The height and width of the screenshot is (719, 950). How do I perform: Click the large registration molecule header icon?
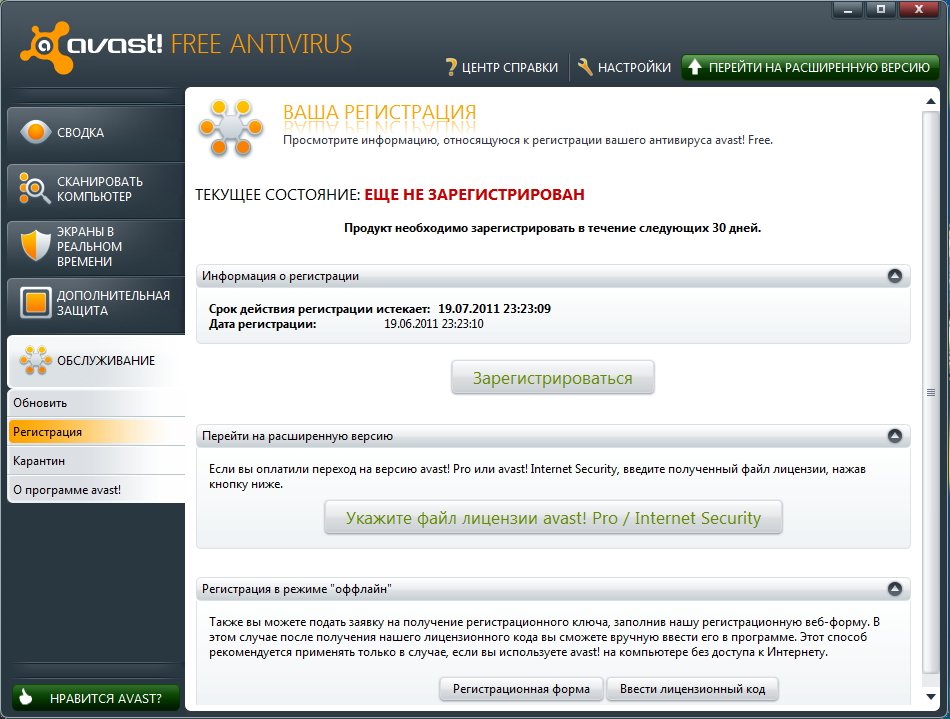click(230, 128)
